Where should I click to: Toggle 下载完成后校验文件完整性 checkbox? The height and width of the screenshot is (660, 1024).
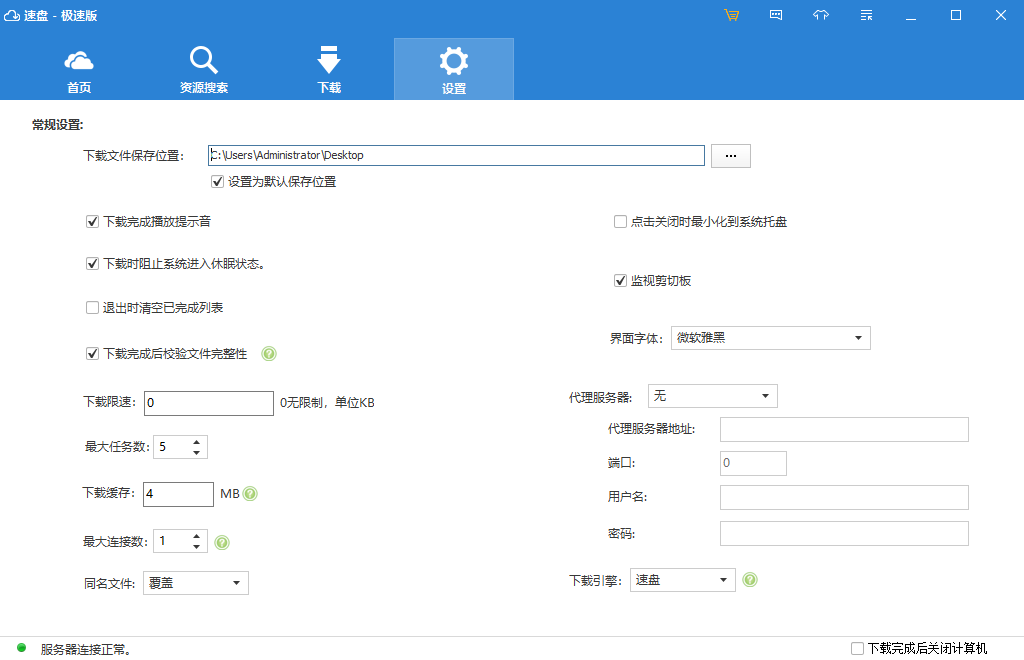tap(92, 354)
